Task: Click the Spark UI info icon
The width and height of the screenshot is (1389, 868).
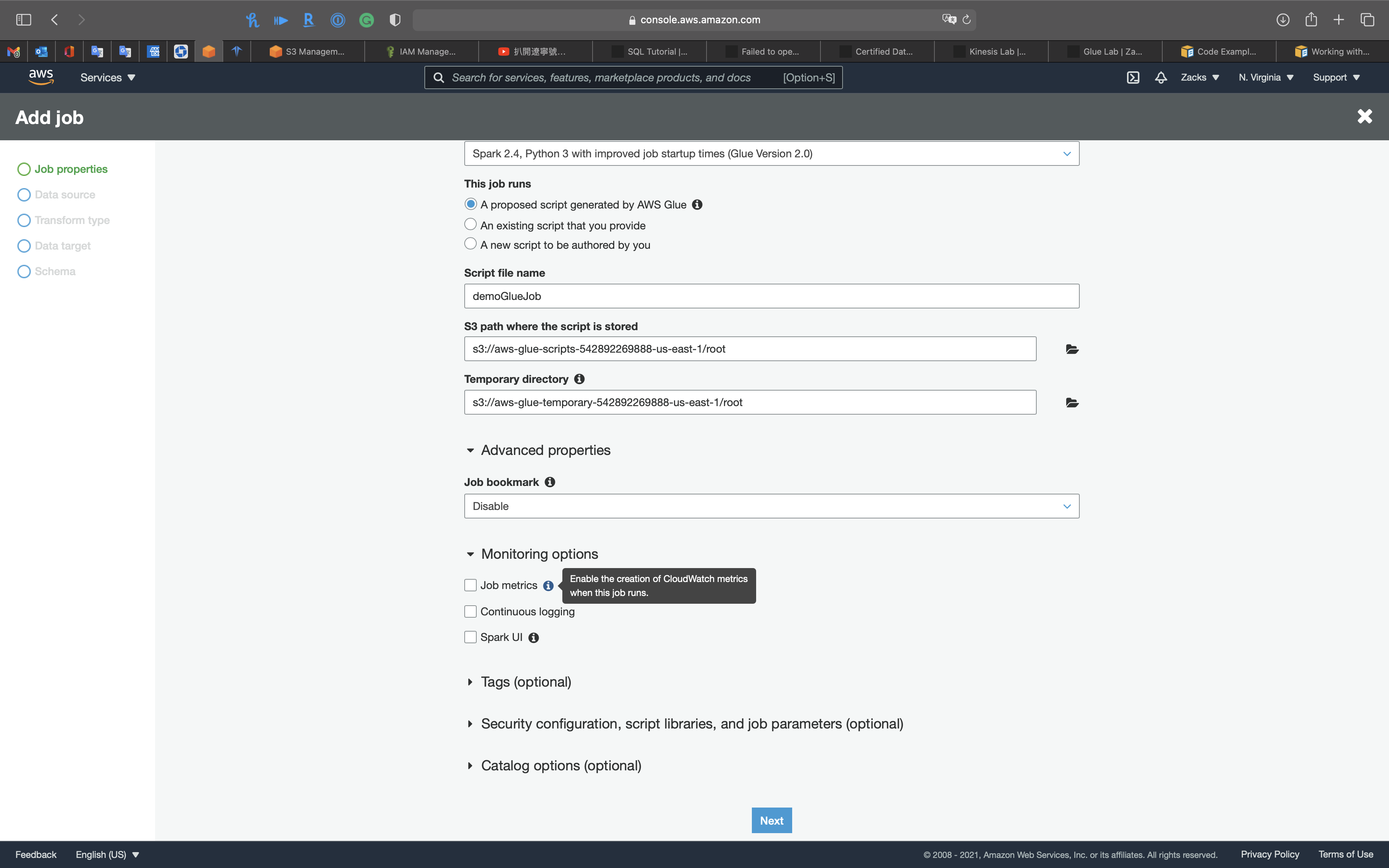Action: click(533, 638)
